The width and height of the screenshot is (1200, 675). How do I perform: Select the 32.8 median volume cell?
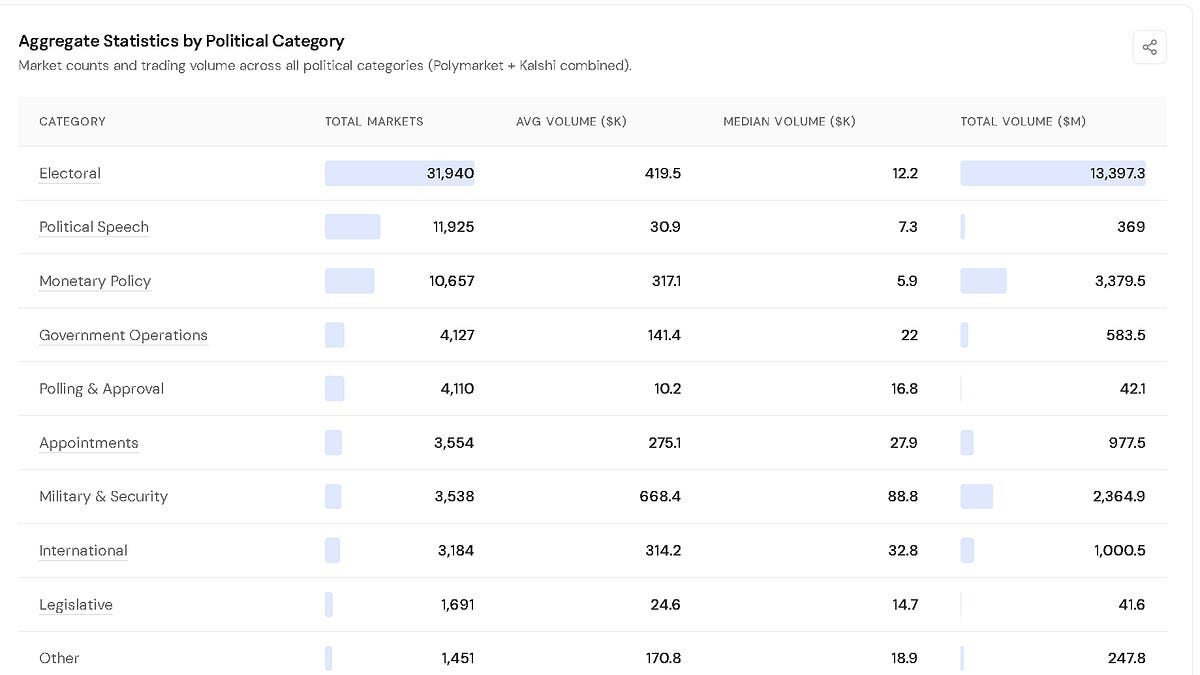point(903,550)
